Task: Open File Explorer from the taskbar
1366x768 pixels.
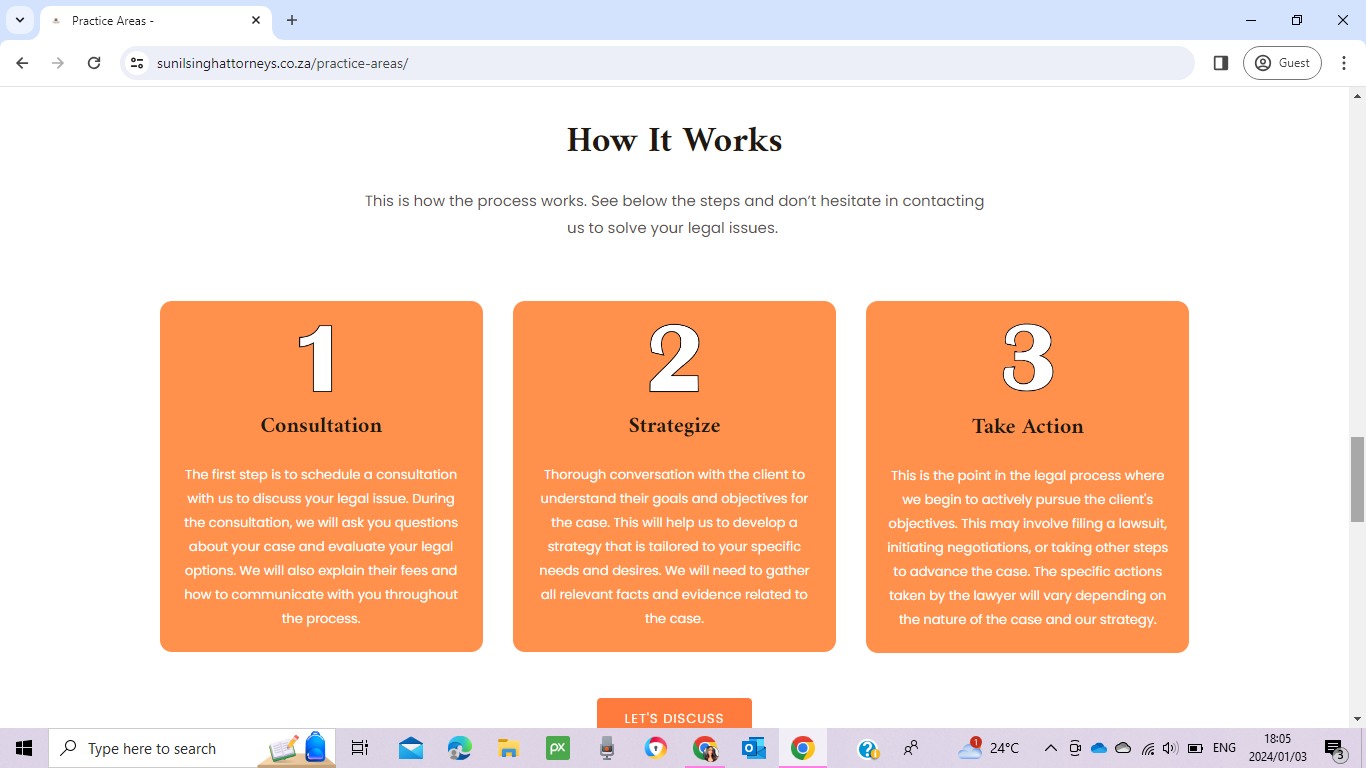Action: coord(508,748)
